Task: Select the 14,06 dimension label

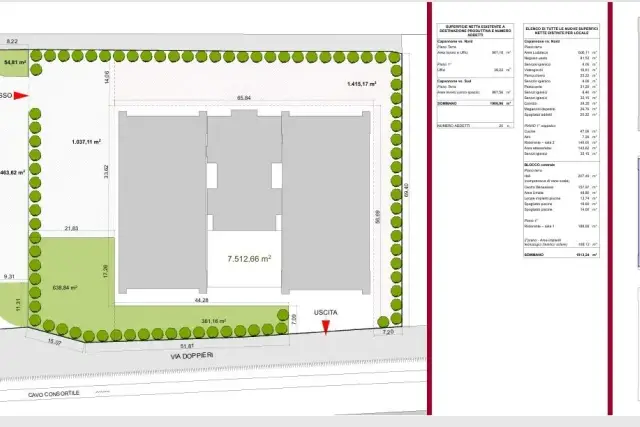Action: (107, 77)
